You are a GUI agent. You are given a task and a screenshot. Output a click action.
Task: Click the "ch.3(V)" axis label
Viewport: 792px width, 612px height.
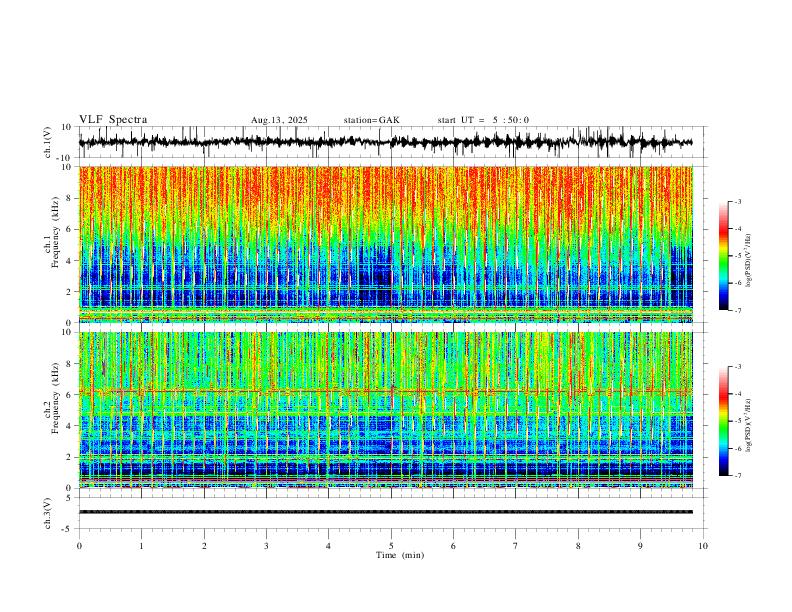point(48,513)
